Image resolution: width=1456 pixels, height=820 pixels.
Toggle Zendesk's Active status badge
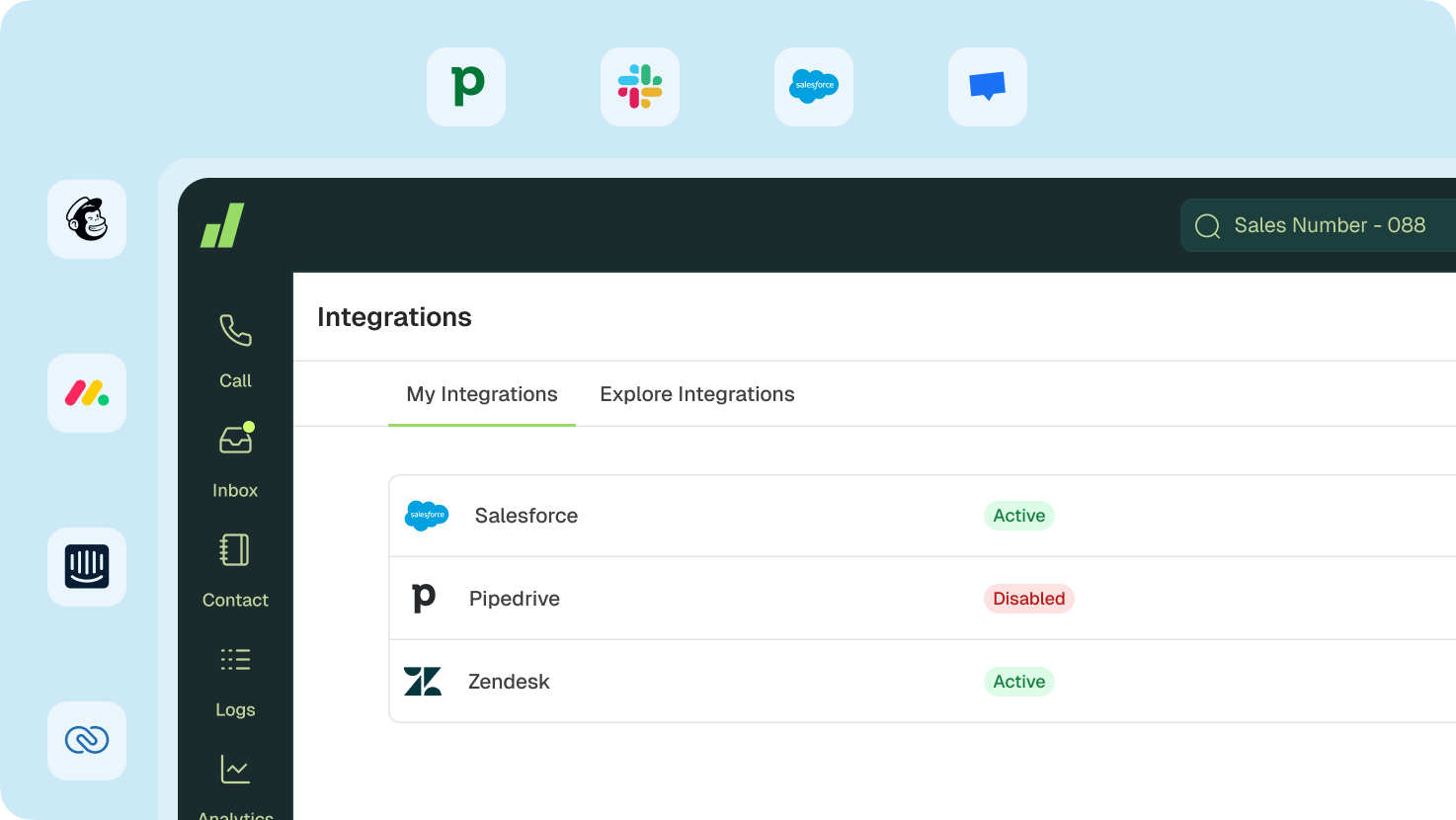1018,681
